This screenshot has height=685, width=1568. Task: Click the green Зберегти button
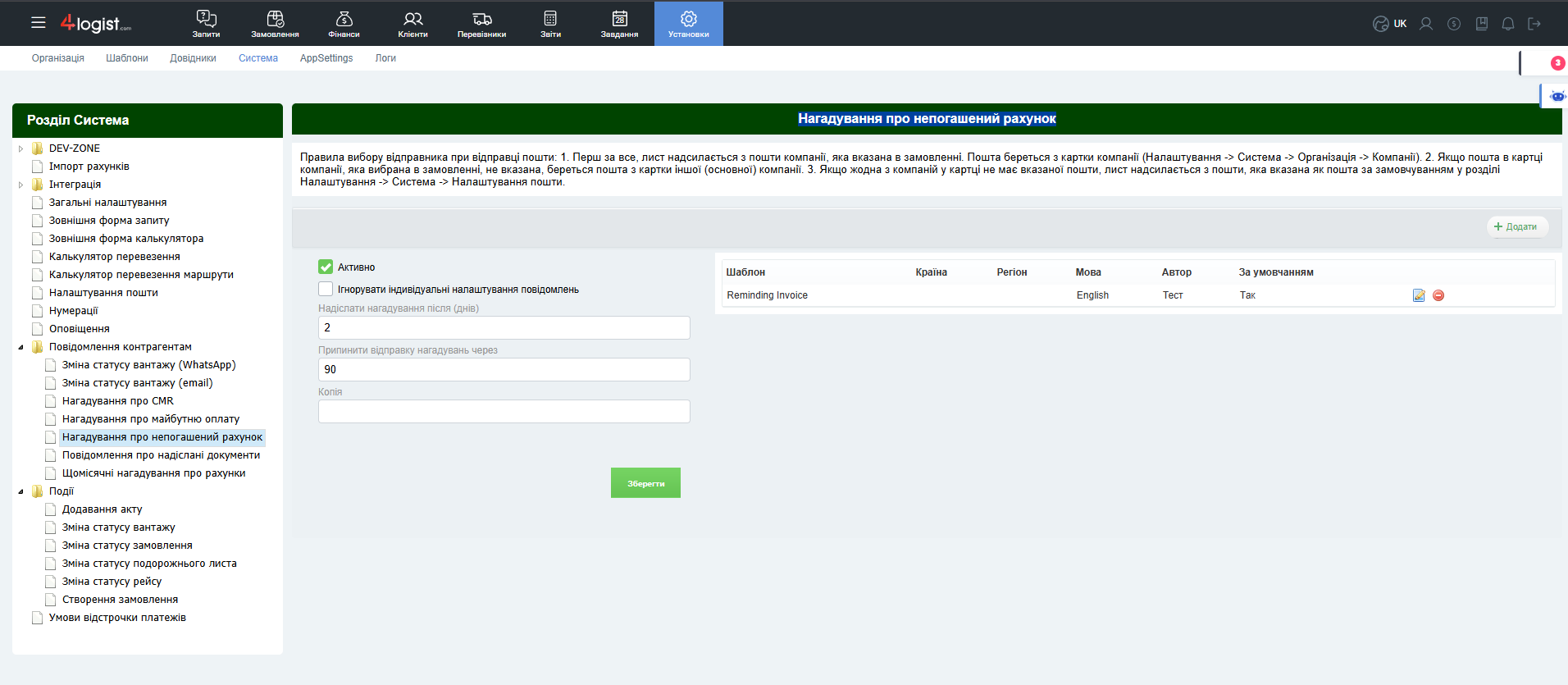coord(645,483)
